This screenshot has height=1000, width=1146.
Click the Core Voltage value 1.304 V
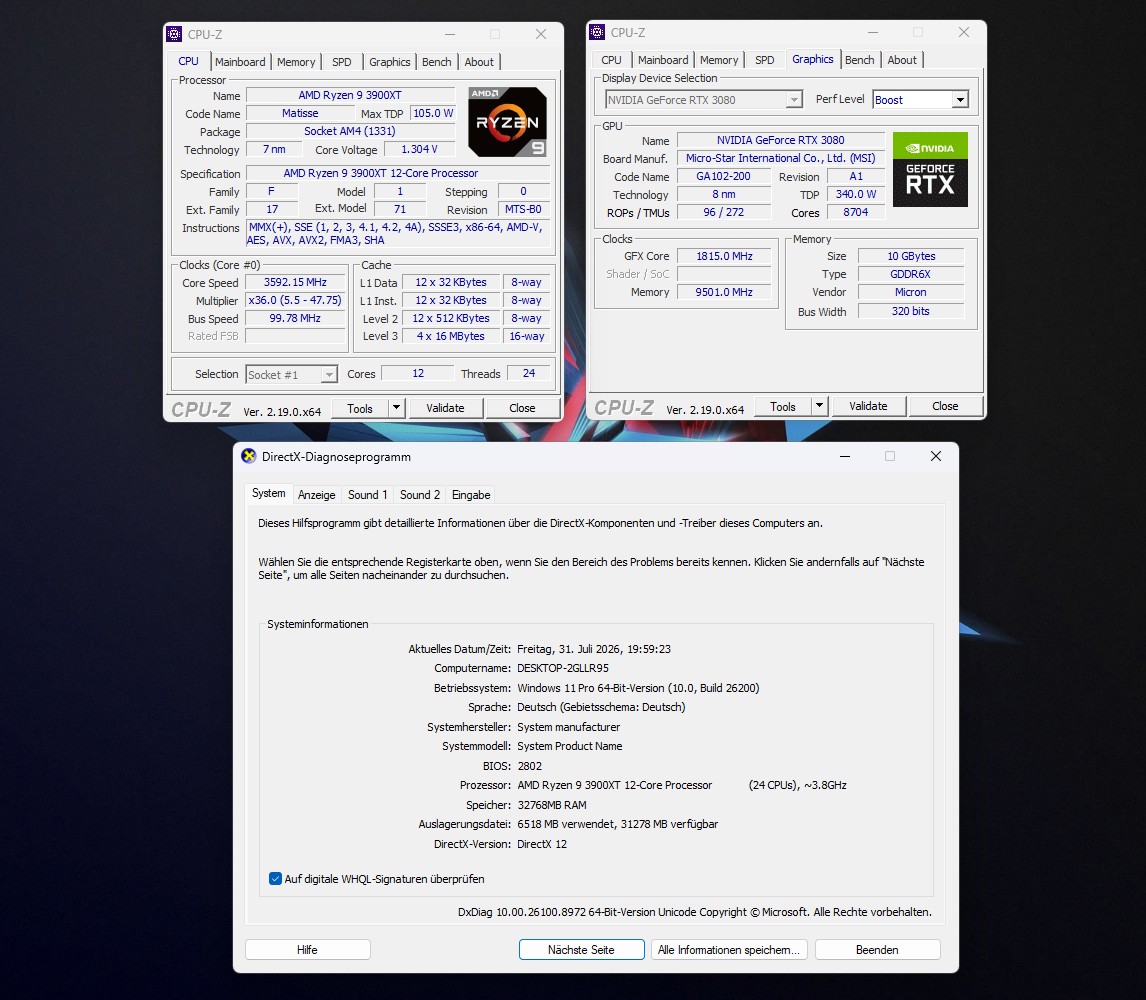(420, 149)
